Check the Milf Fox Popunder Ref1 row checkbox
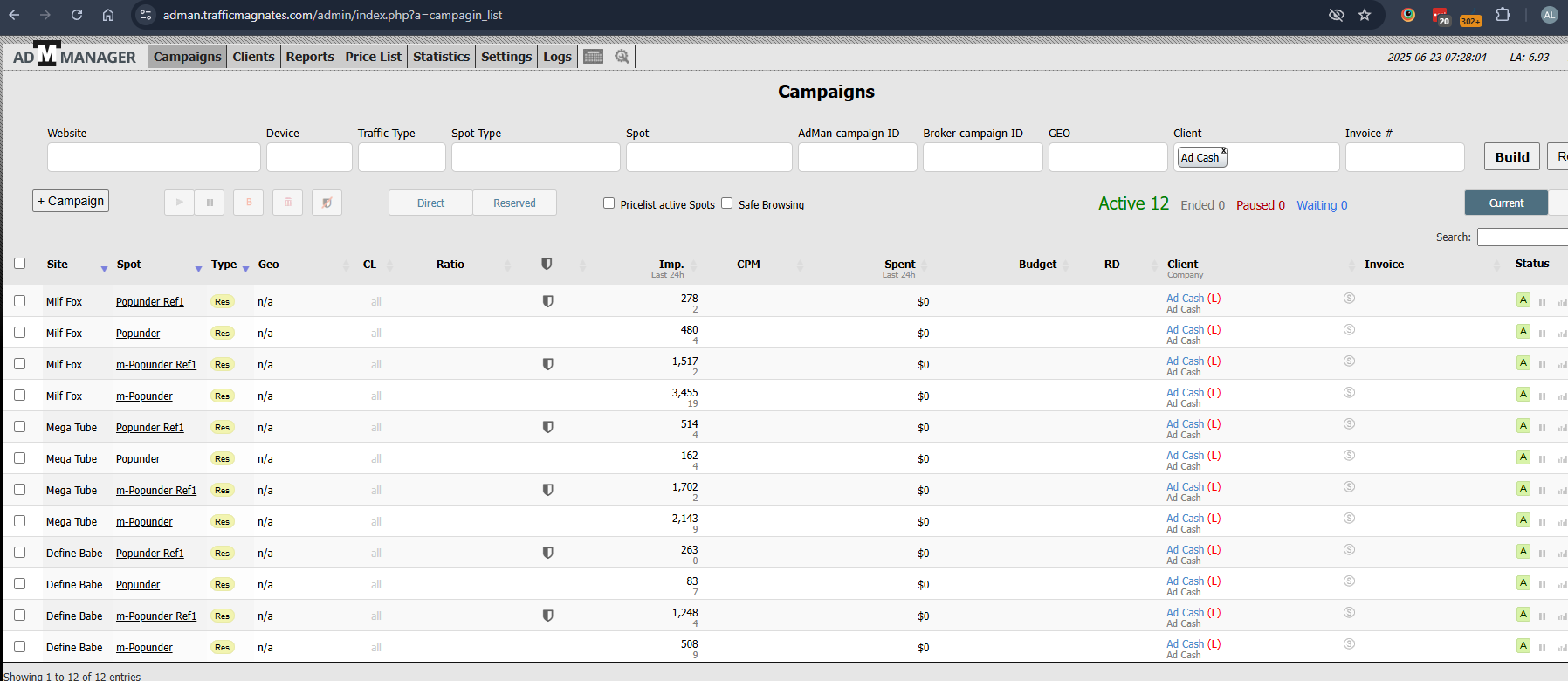This screenshot has width=1568, height=681. tap(20, 301)
